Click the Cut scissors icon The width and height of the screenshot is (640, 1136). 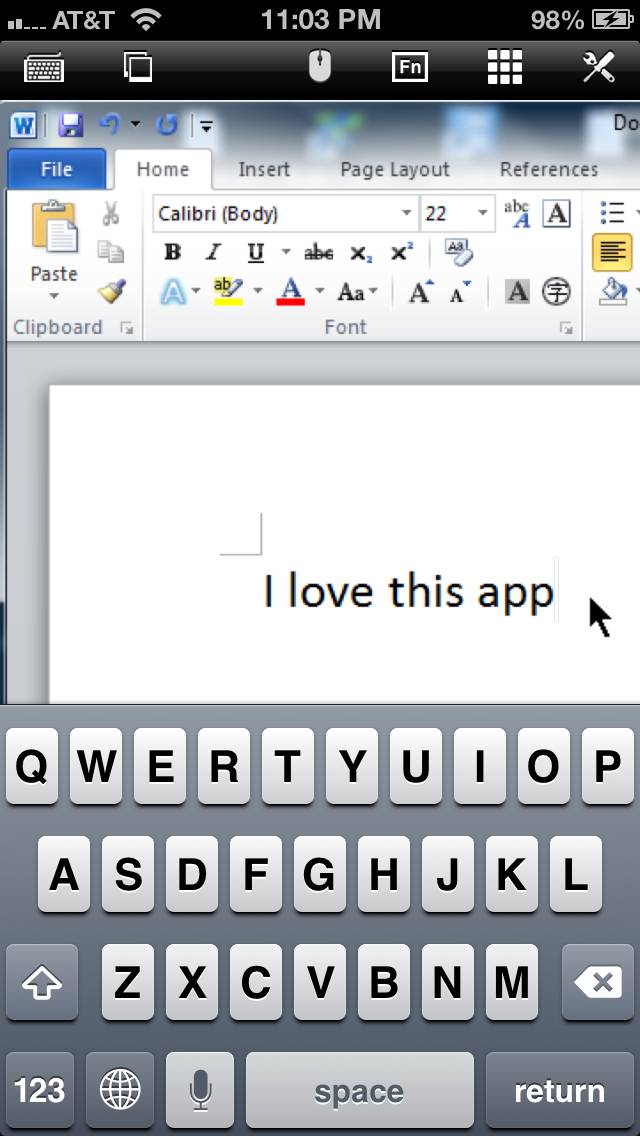111,213
